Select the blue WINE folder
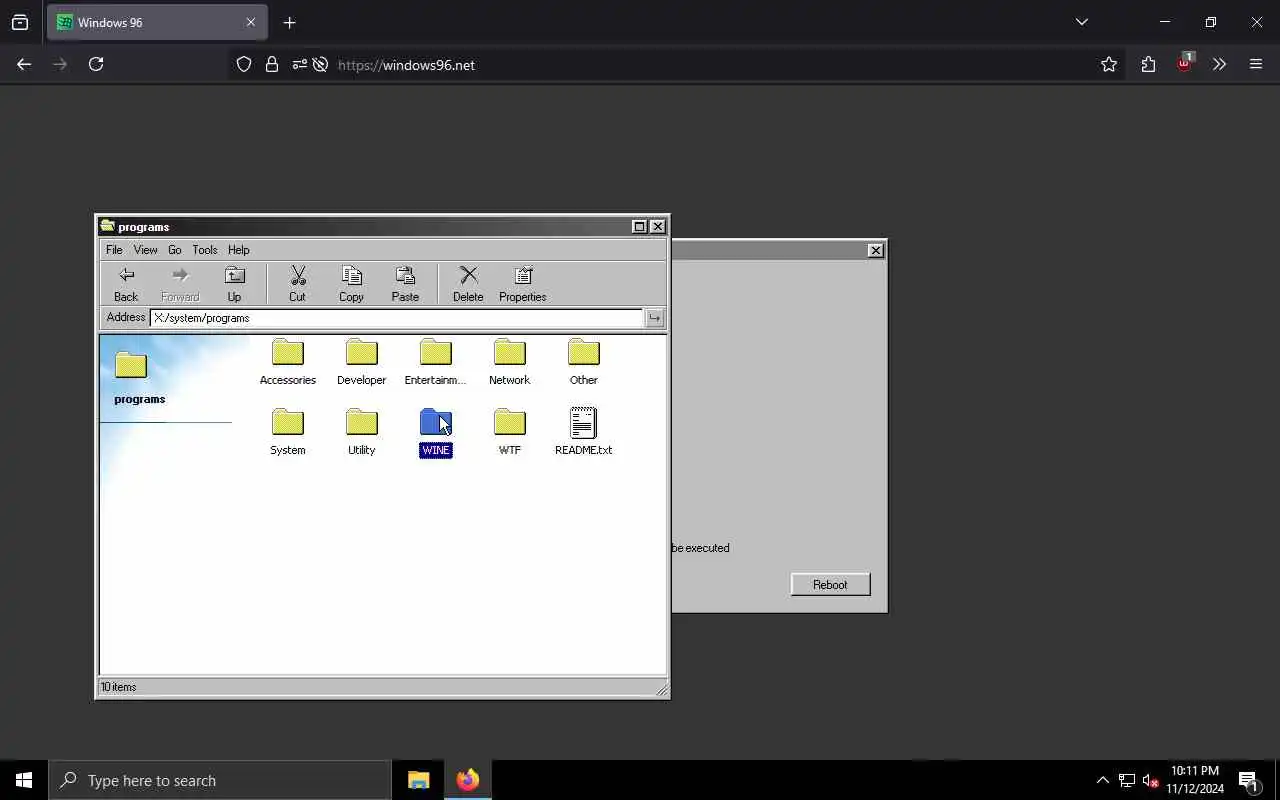Image resolution: width=1280 pixels, height=800 pixels. pos(435,432)
